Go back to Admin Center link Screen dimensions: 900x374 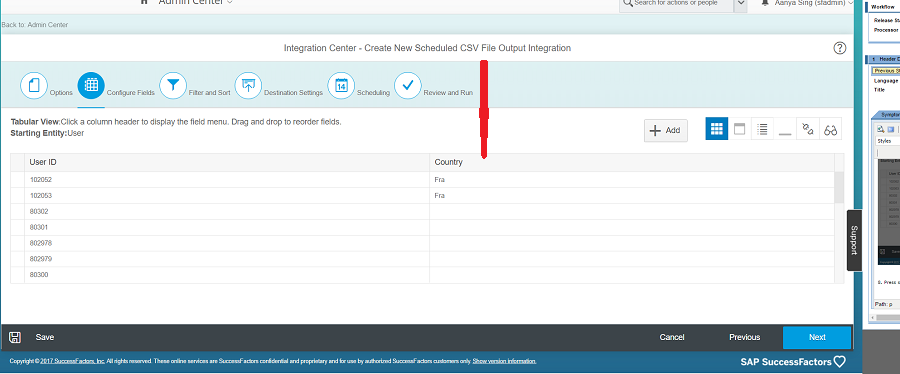(x=35, y=25)
